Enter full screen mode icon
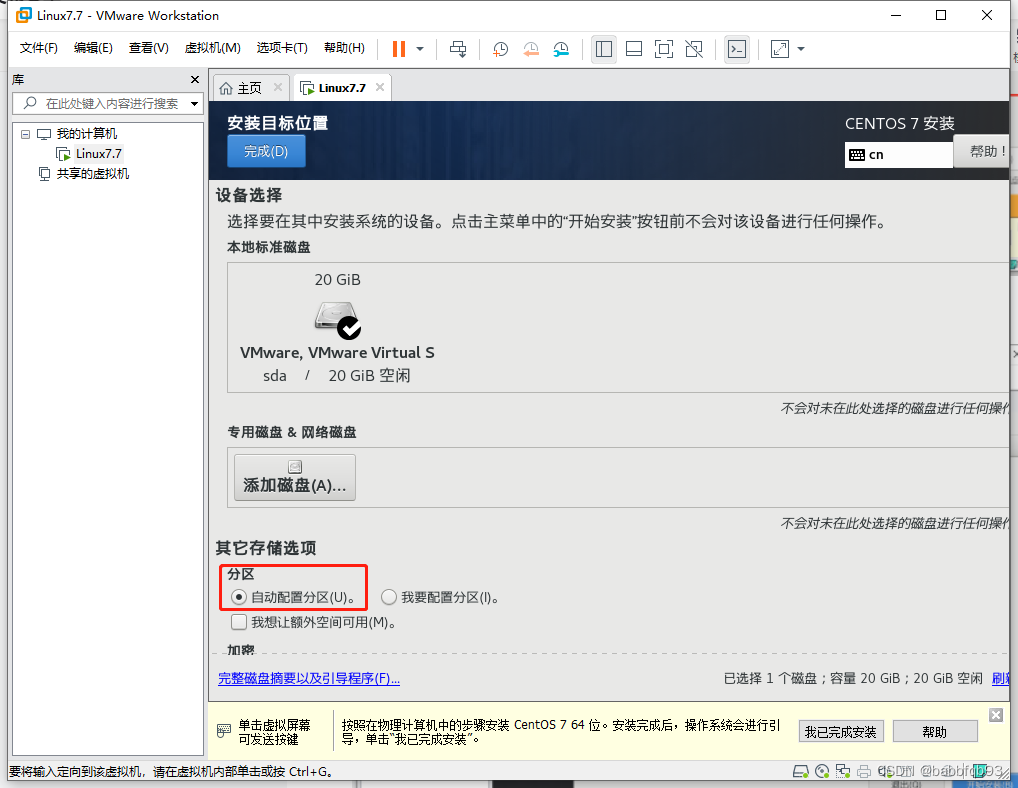The image size is (1018, 788). (x=664, y=49)
